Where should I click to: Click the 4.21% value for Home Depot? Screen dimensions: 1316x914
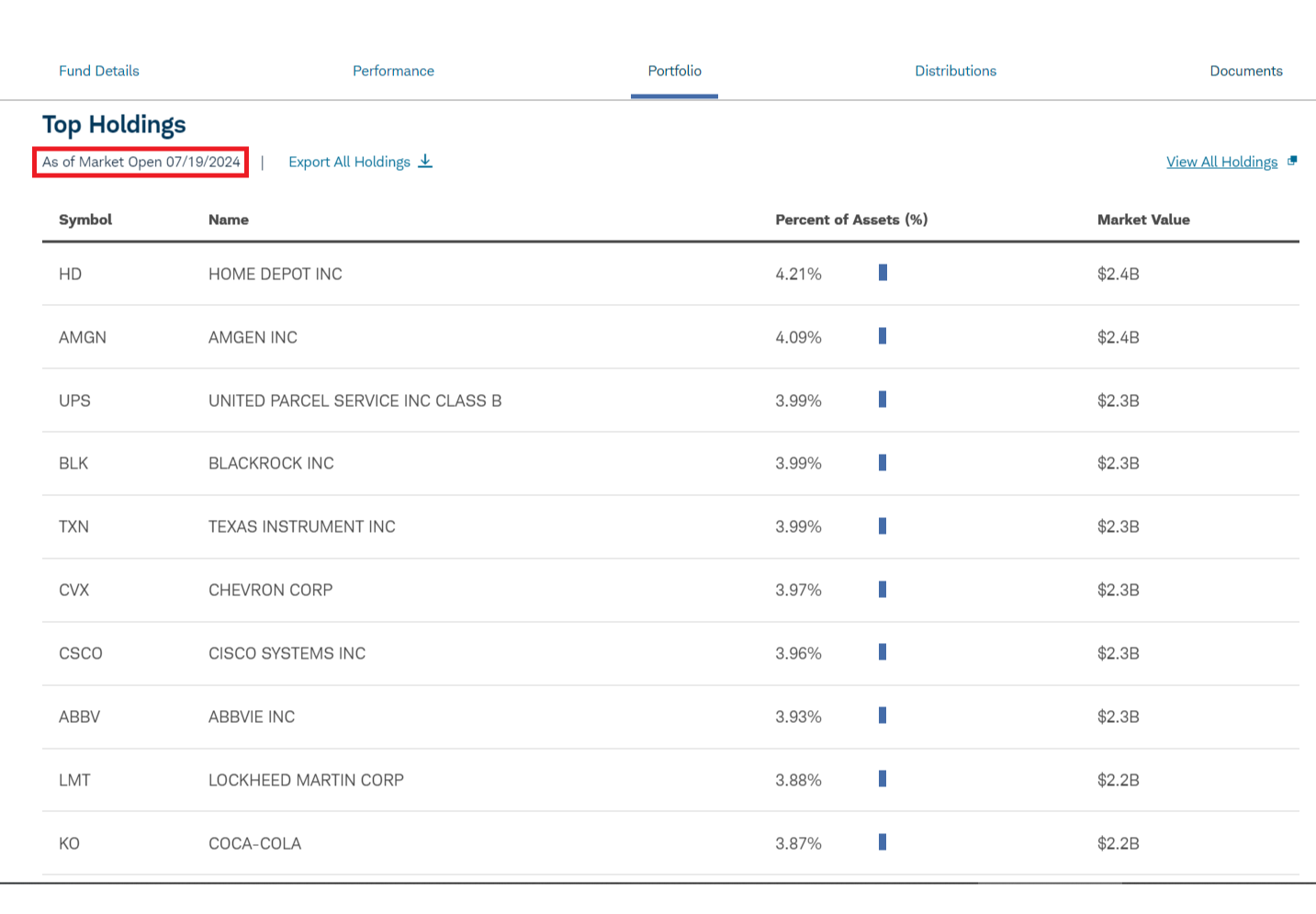pyautogui.click(x=798, y=274)
